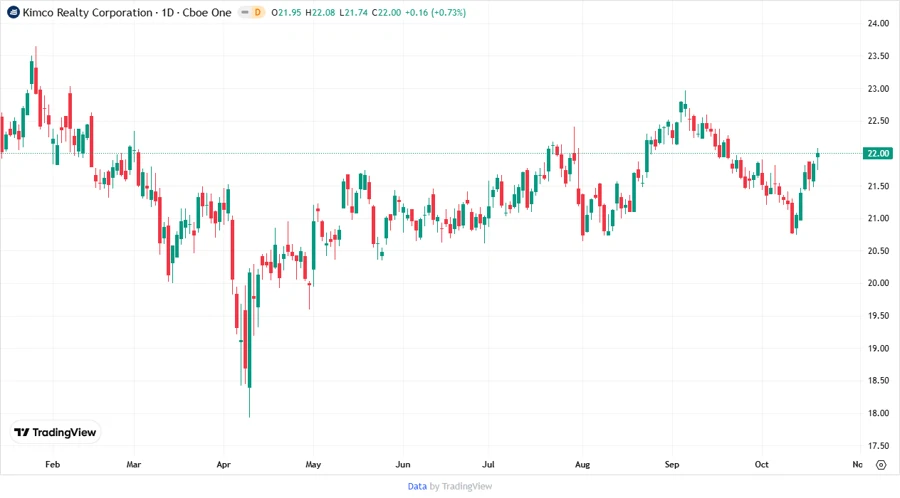Click the close value C22.00
The height and width of the screenshot is (498, 900).
[386, 12]
